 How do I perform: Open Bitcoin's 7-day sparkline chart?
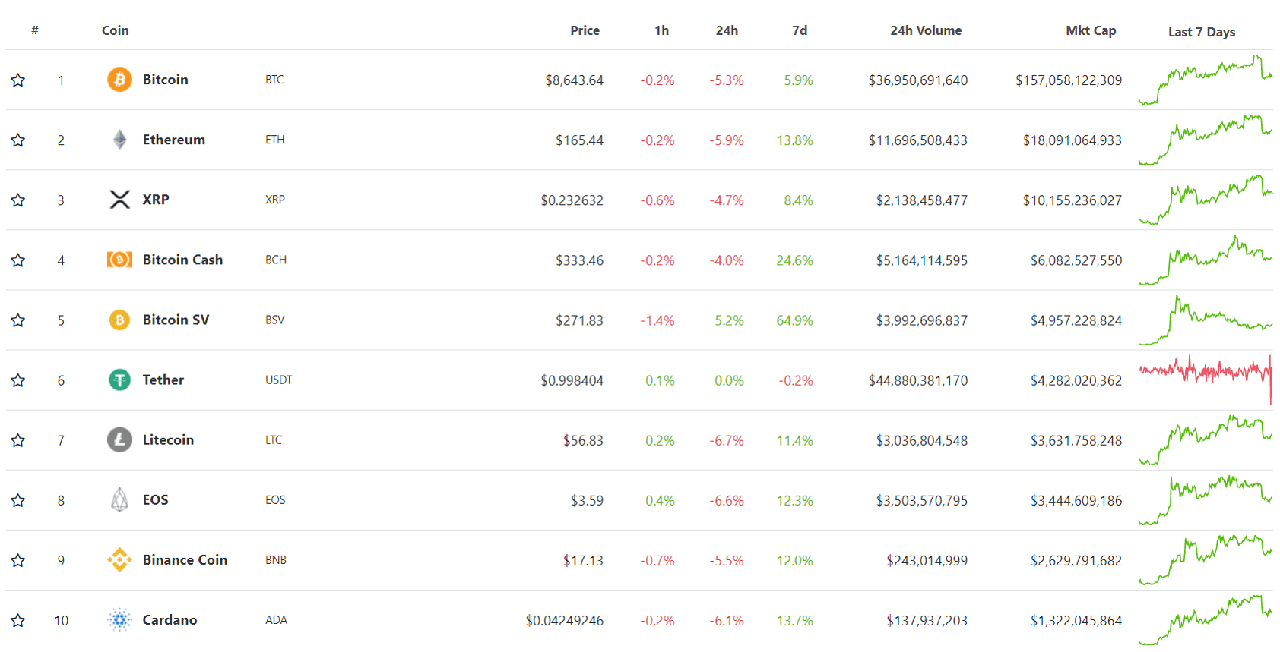coord(1205,80)
